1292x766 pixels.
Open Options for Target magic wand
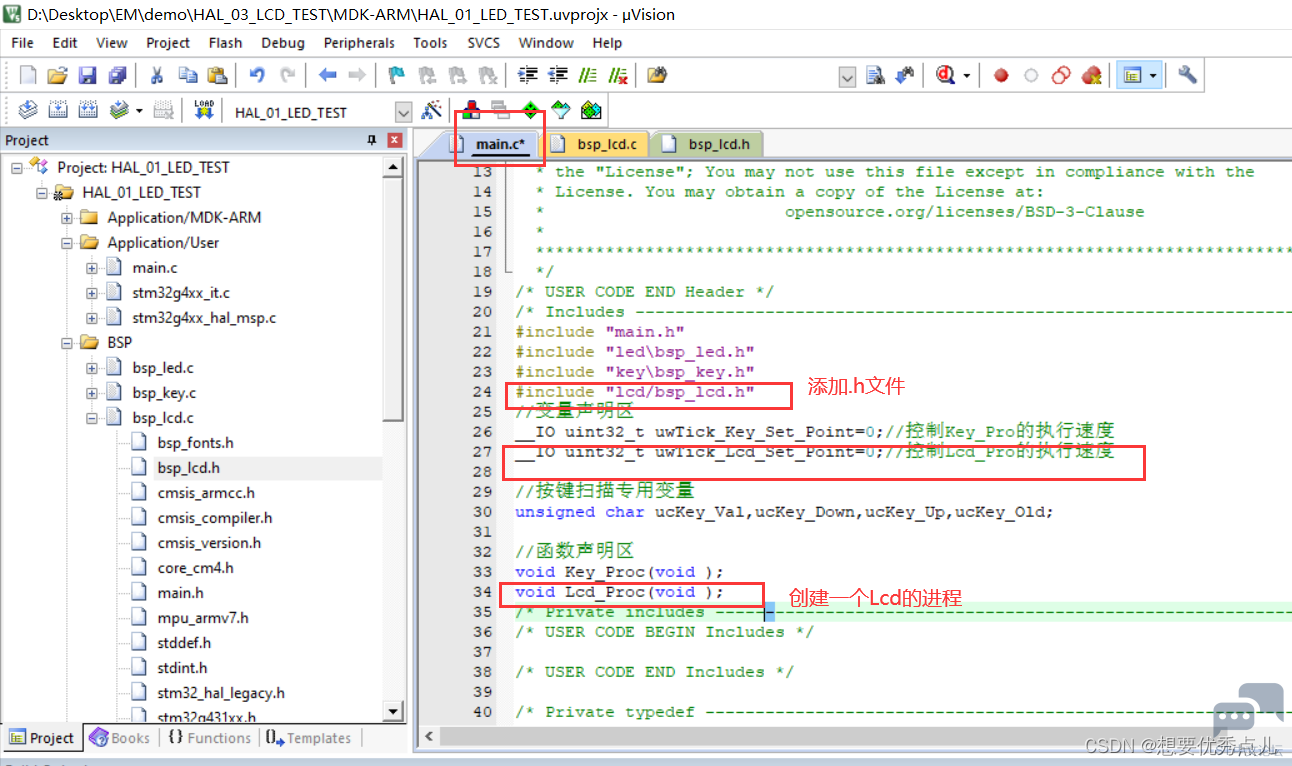click(432, 110)
